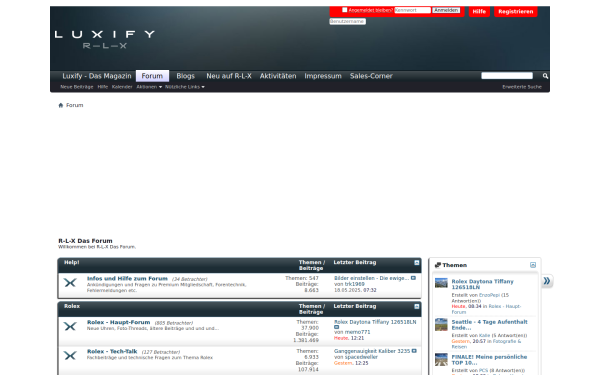Click Help! category header title

coord(72,262)
